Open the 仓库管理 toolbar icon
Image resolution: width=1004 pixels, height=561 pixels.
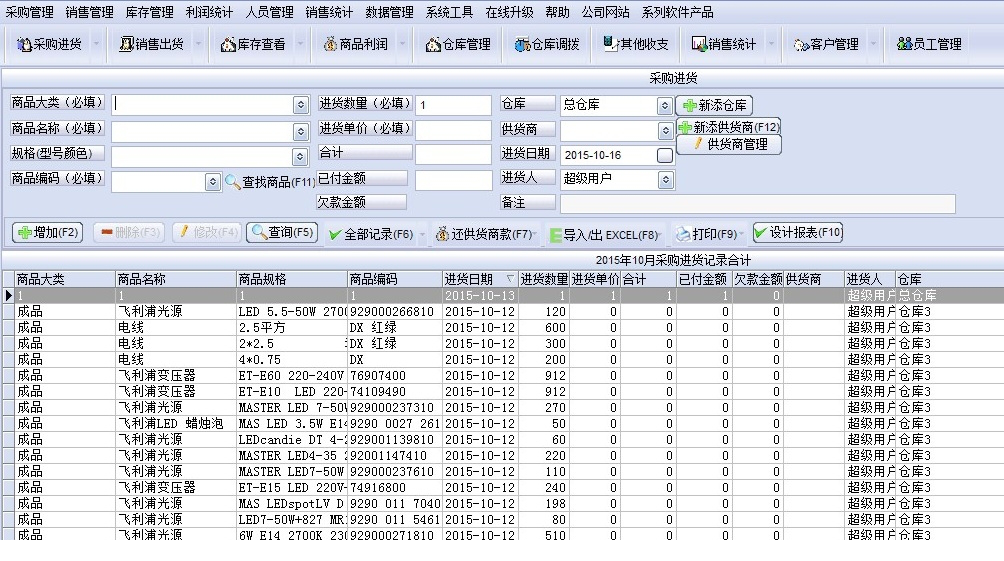458,44
